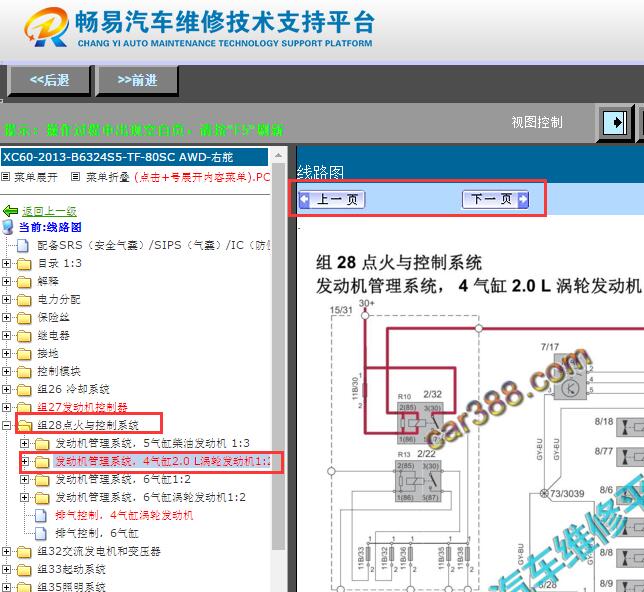This screenshot has width=644, height=592.
Task: Click the 线路图 panel title
Action: point(320,172)
